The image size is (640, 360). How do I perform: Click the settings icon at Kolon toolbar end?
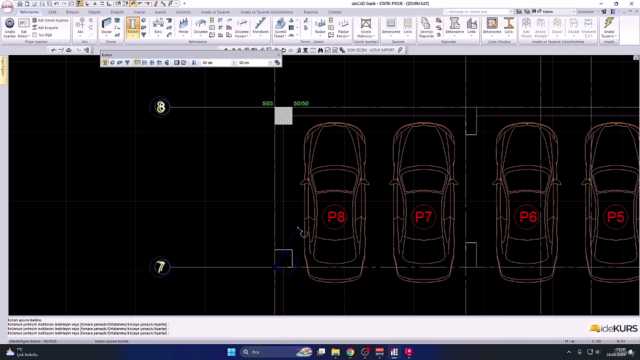coord(278,63)
